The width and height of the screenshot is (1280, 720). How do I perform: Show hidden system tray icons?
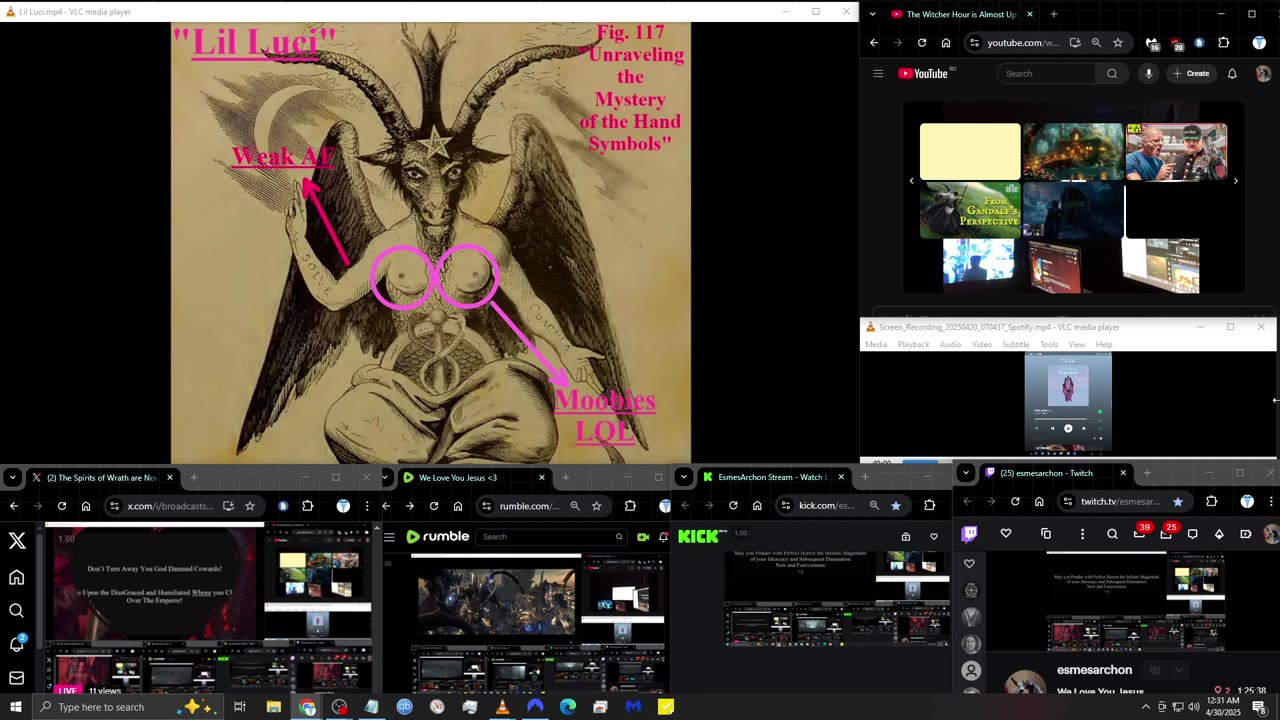coord(1145,707)
